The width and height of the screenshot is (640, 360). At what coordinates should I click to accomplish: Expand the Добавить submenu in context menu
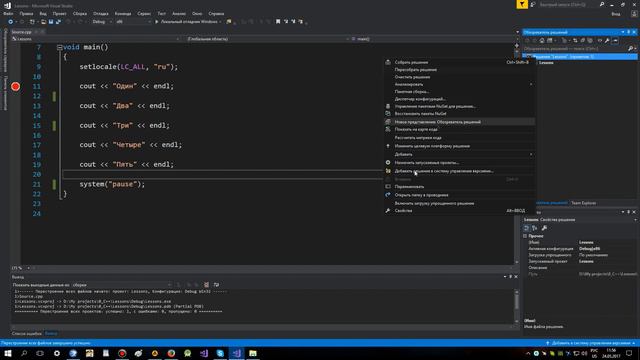tap(459, 154)
